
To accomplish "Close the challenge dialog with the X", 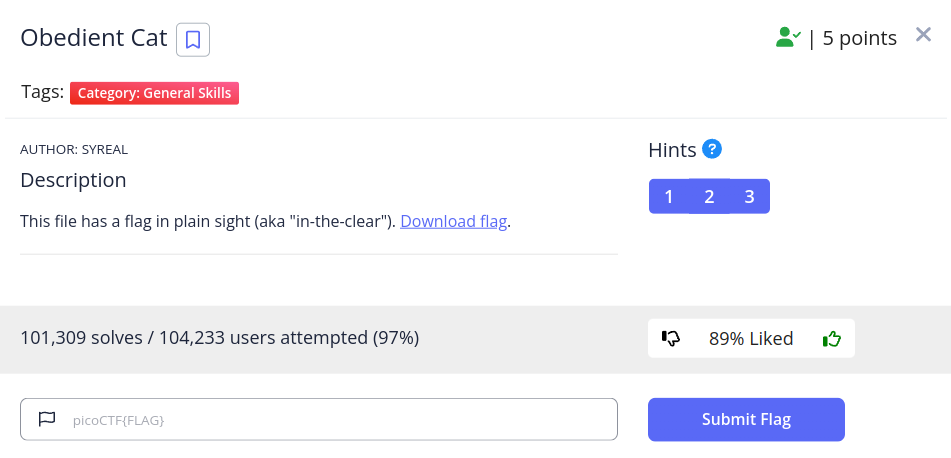I will (924, 37).
